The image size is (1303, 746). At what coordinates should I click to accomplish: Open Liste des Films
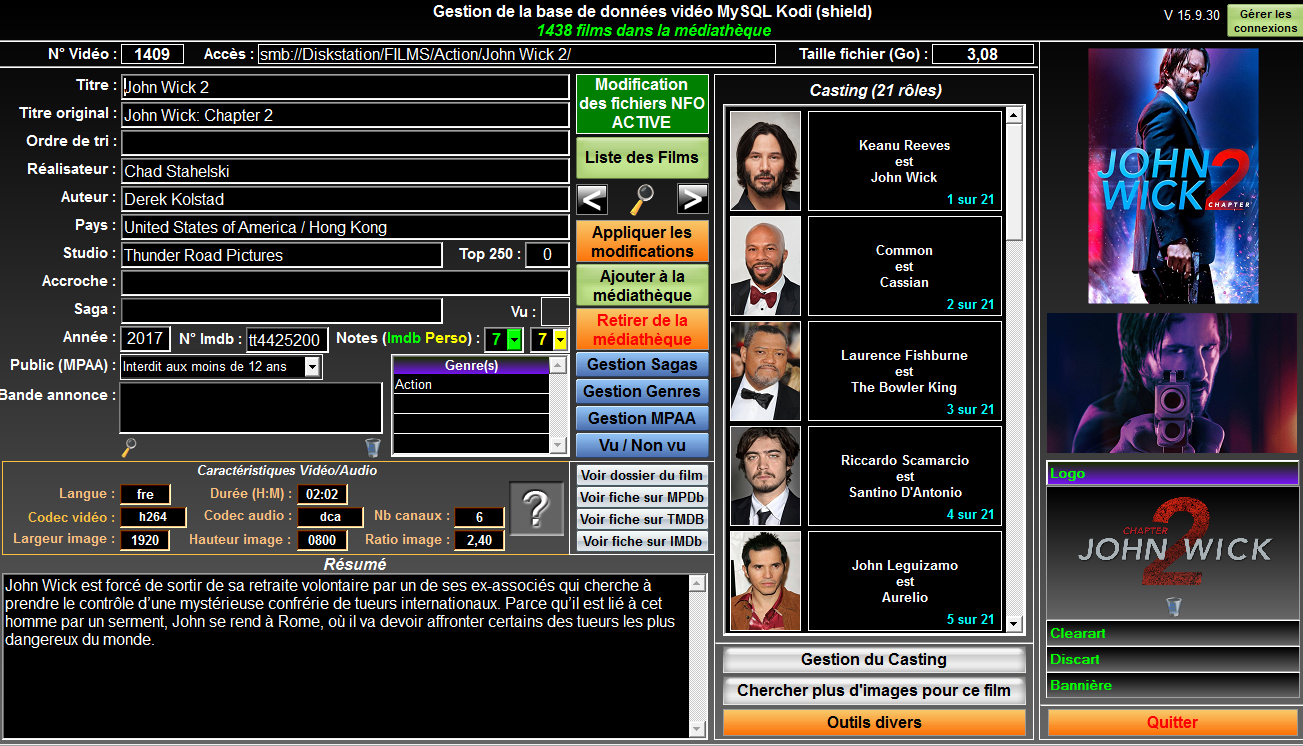(x=642, y=157)
